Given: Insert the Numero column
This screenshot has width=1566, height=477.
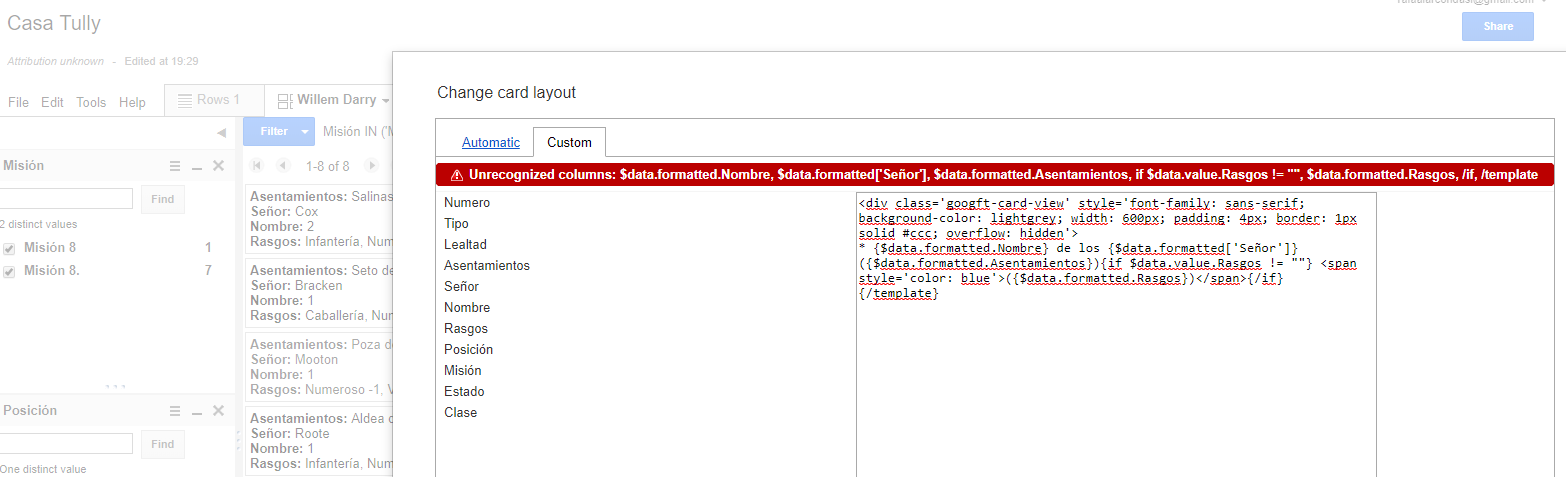Looking at the screenshot, I should pyautogui.click(x=467, y=202).
